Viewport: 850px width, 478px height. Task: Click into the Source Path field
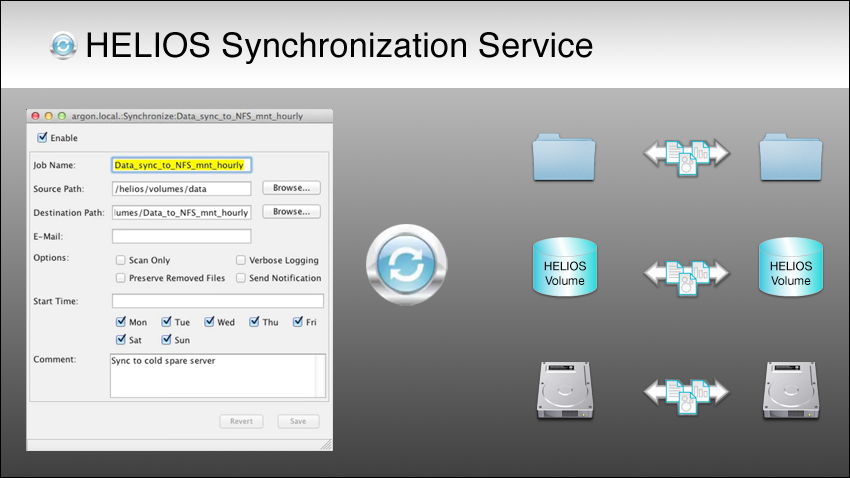click(x=182, y=189)
